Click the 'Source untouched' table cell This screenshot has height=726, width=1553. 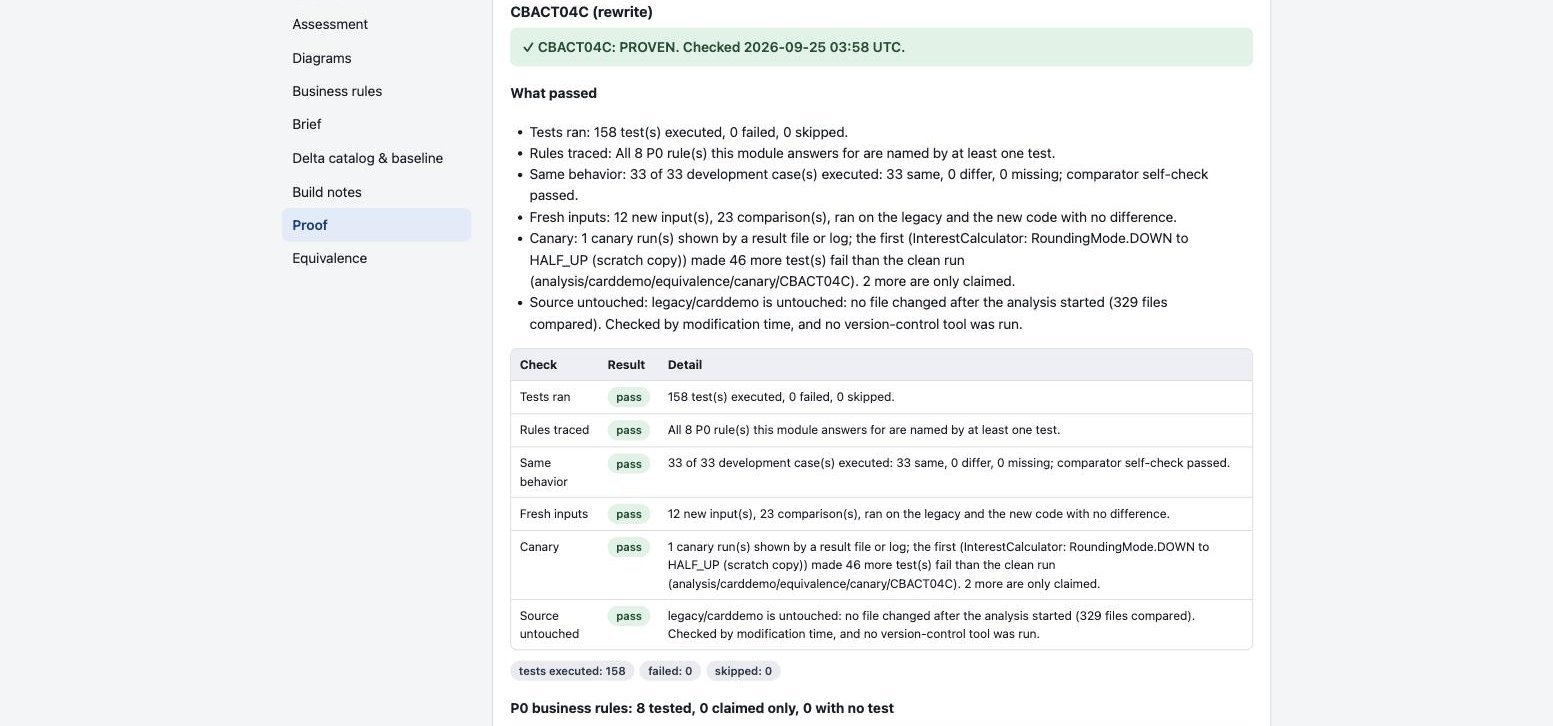pos(554,625)
